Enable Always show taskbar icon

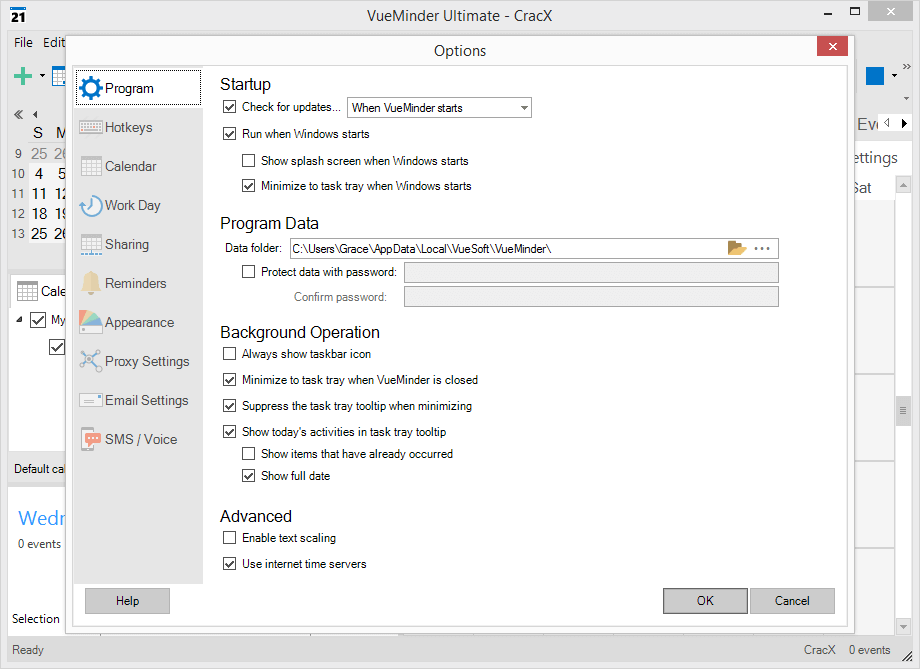(229, 354)
